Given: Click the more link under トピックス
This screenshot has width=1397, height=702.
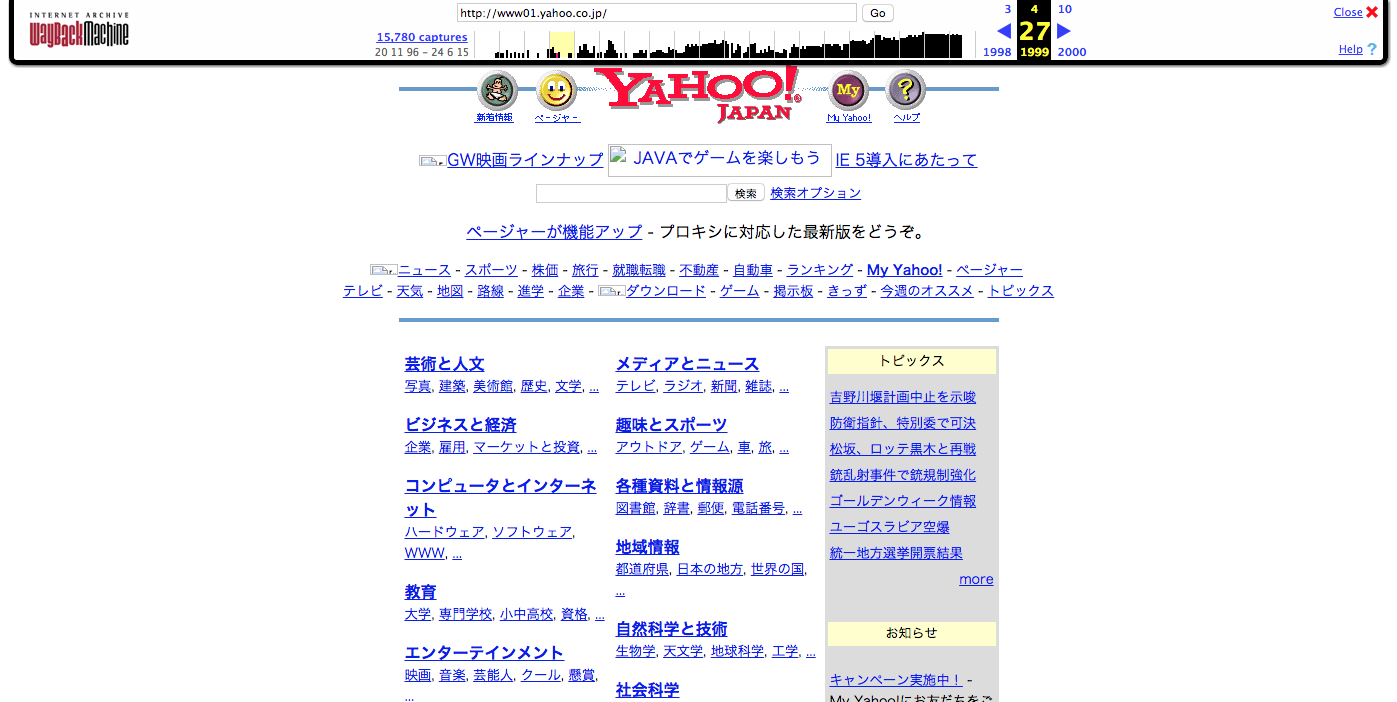Looking at the screenshot, I should pos(976,579).
